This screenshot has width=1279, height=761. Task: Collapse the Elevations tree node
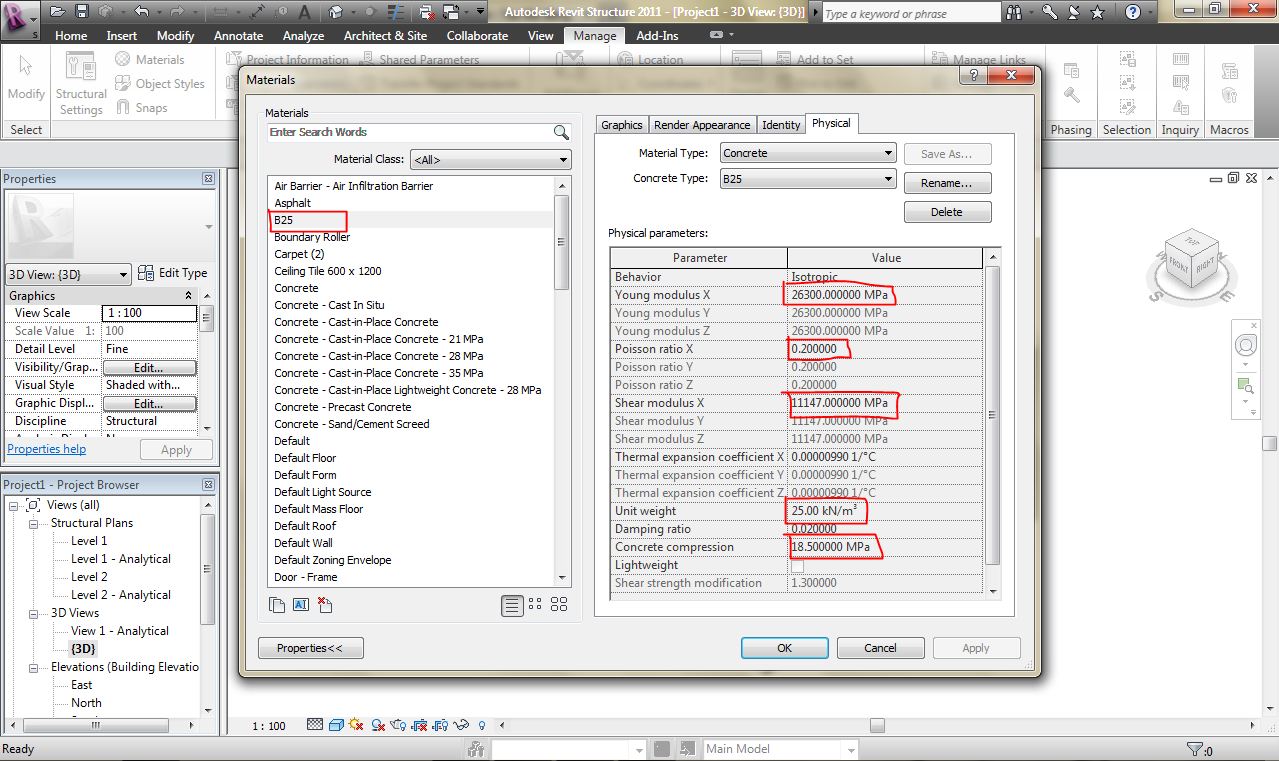point(33,667)
